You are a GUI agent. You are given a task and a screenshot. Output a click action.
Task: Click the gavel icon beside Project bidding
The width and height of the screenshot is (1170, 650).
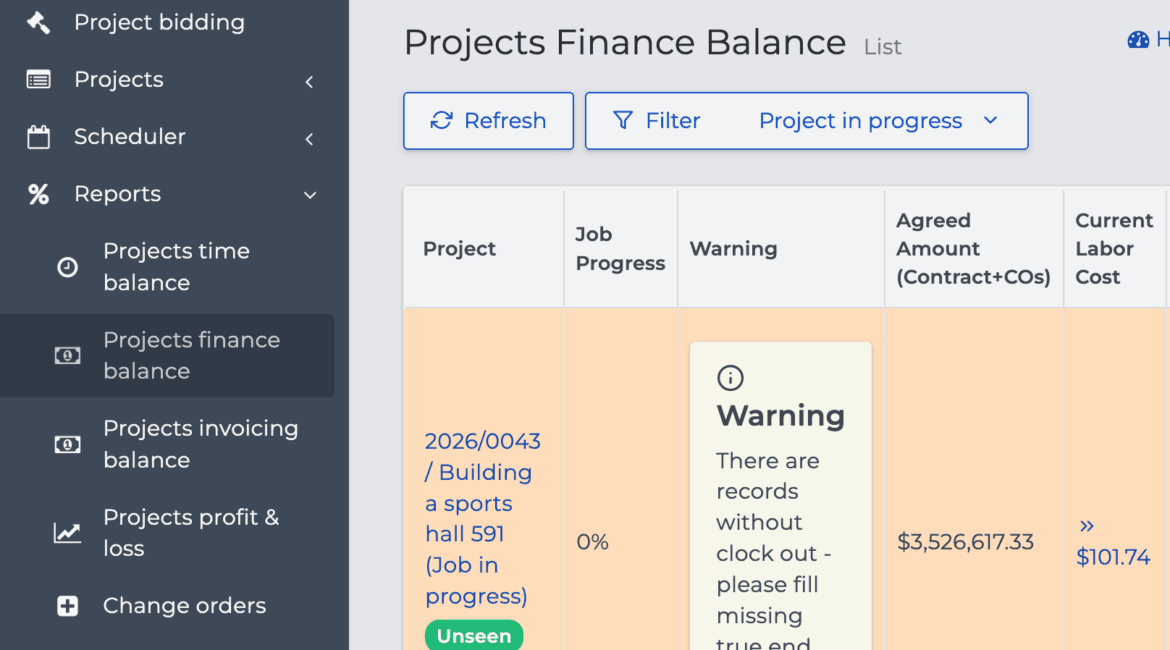click(38, 22)
